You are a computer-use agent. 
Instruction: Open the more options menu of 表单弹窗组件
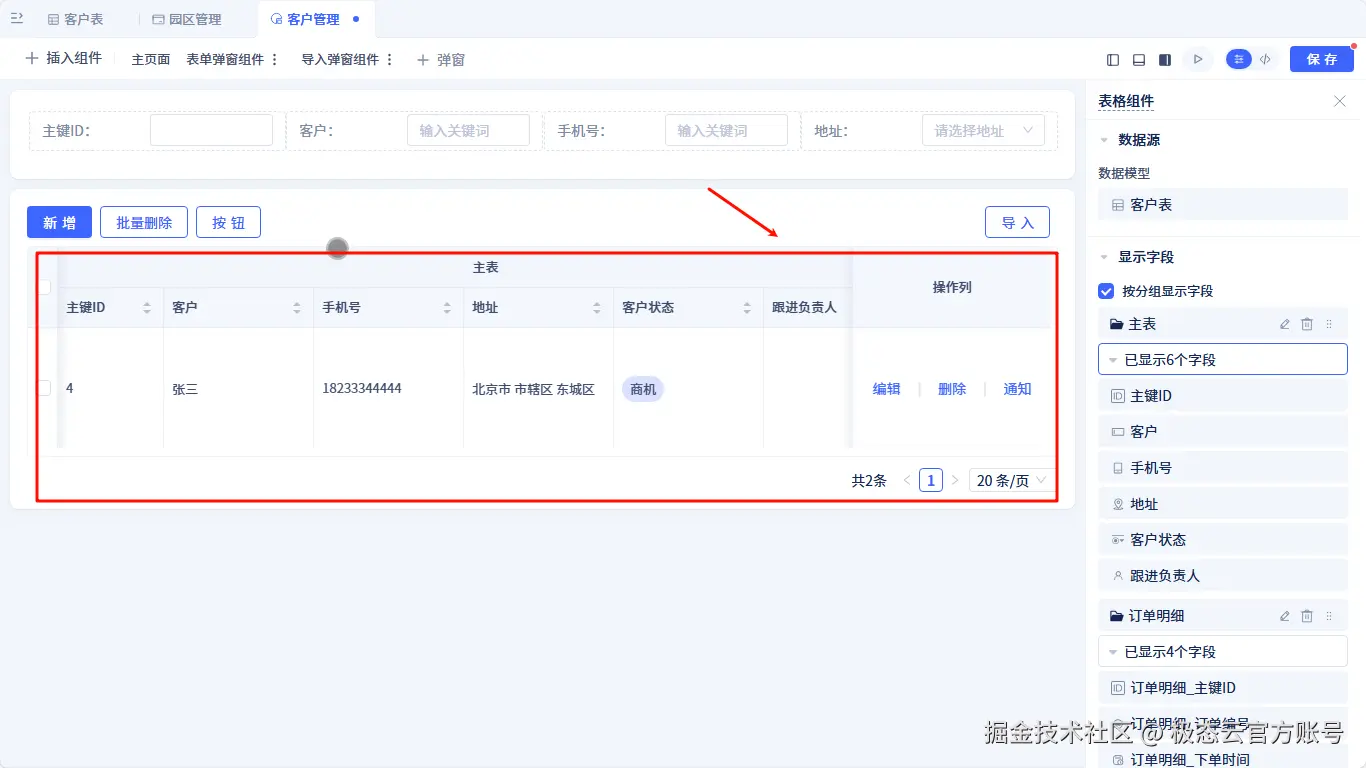(x=275, y=60)
